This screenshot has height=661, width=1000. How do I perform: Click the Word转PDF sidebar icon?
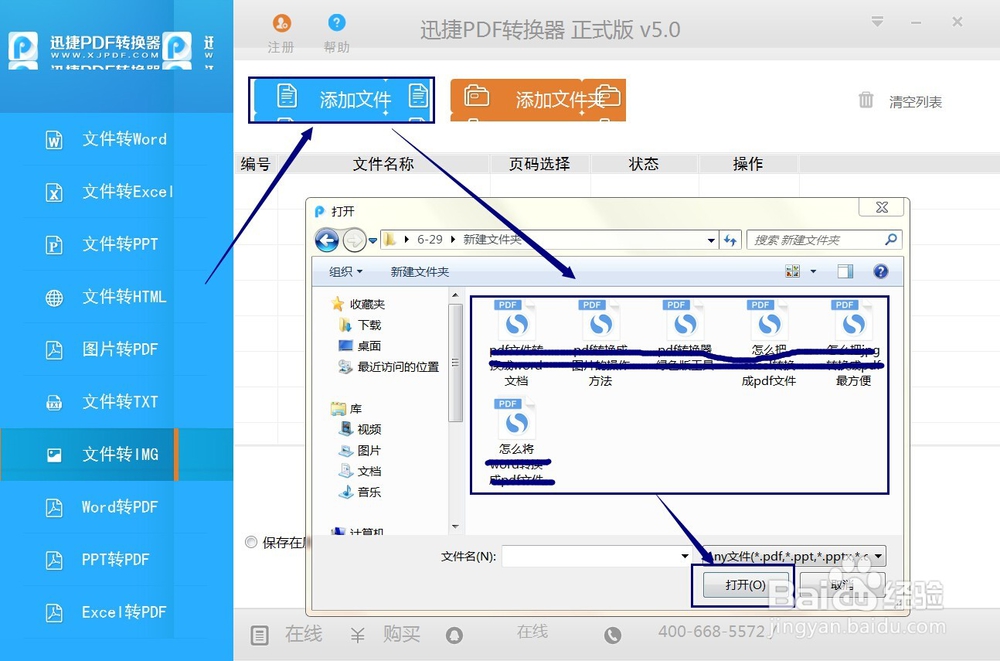(54, 508)
